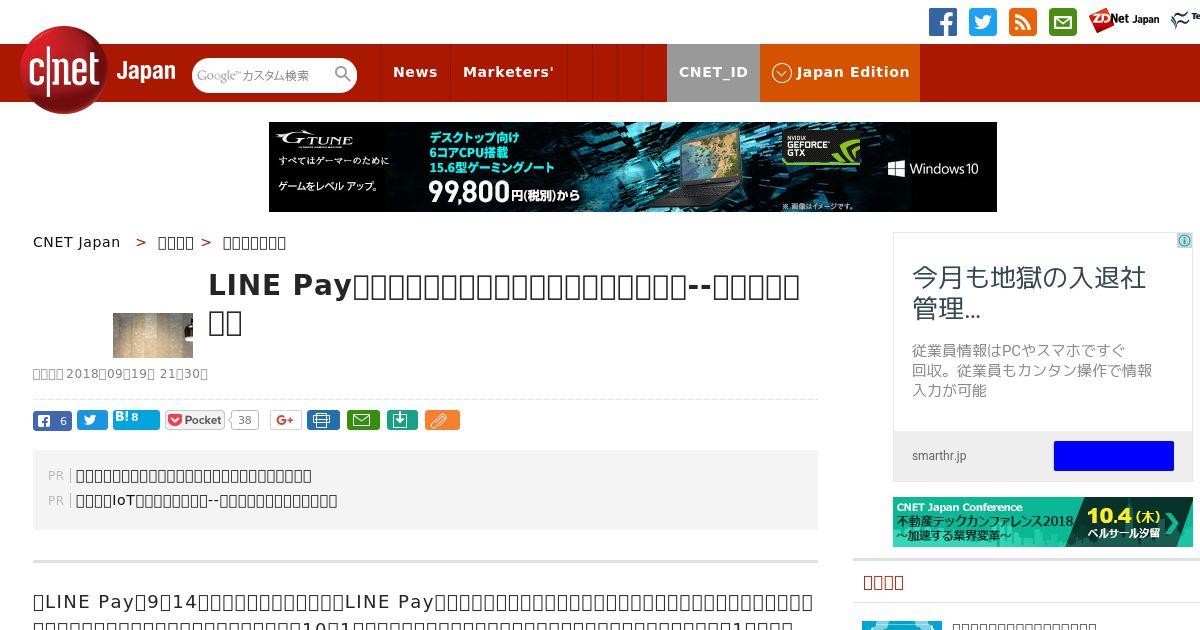Visit the ZDNet Japan logo link
Viewport: 1200px width, 630px height.
click(1124, 20)
